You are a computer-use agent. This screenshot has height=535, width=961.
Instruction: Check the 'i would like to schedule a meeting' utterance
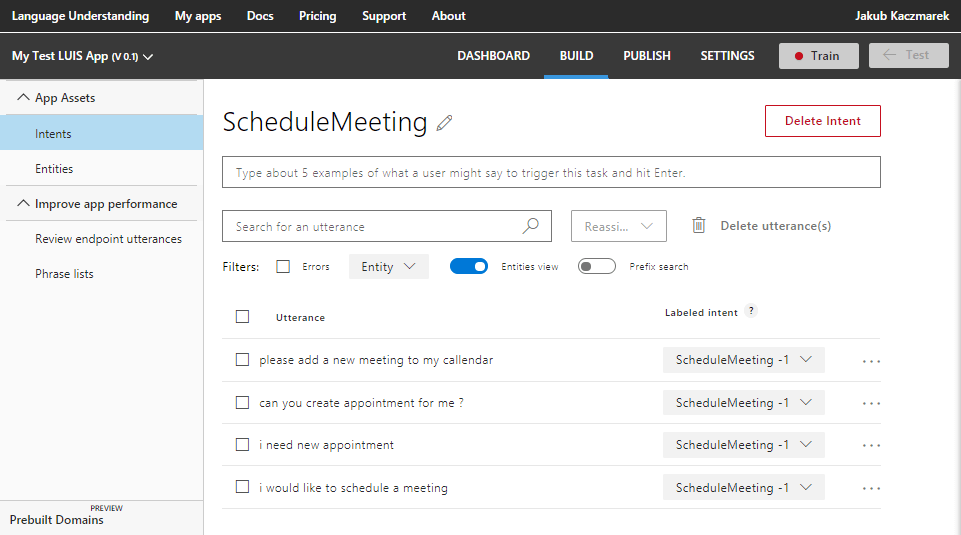point(243,487)
